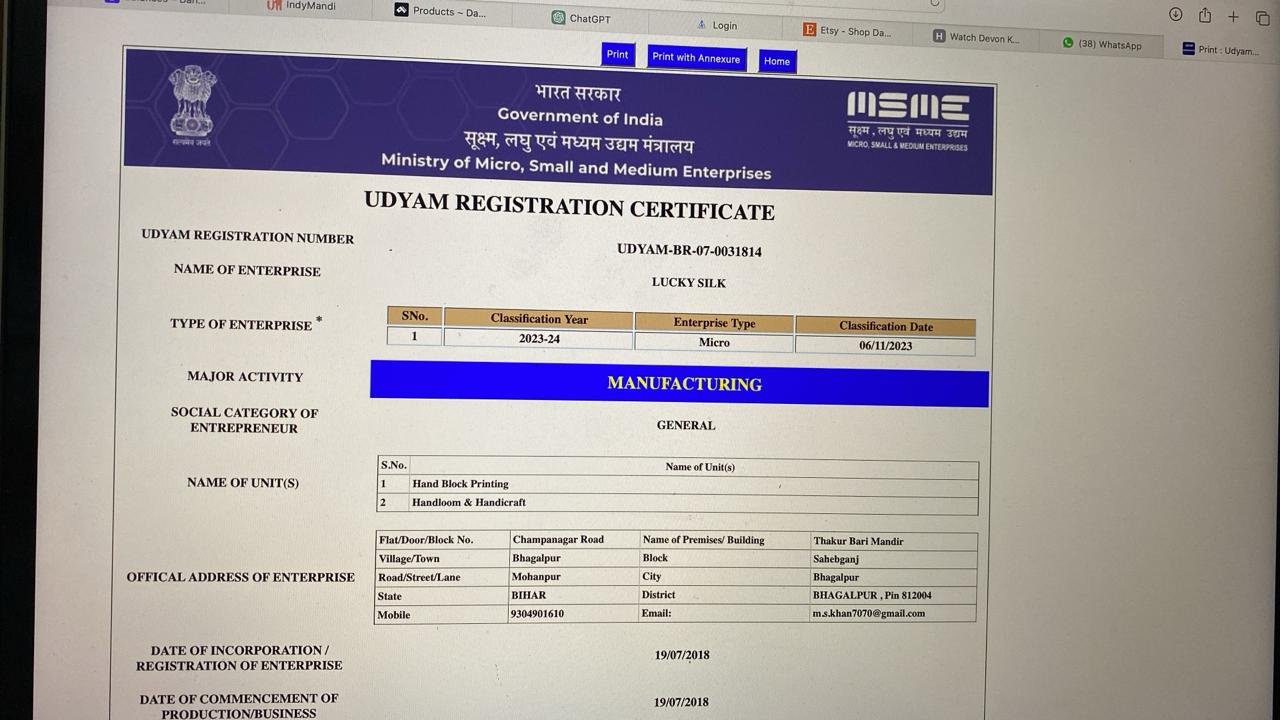The image size is (1280, 720).
Task: Go to Home via blue button
Action: [x=777, y=61]
